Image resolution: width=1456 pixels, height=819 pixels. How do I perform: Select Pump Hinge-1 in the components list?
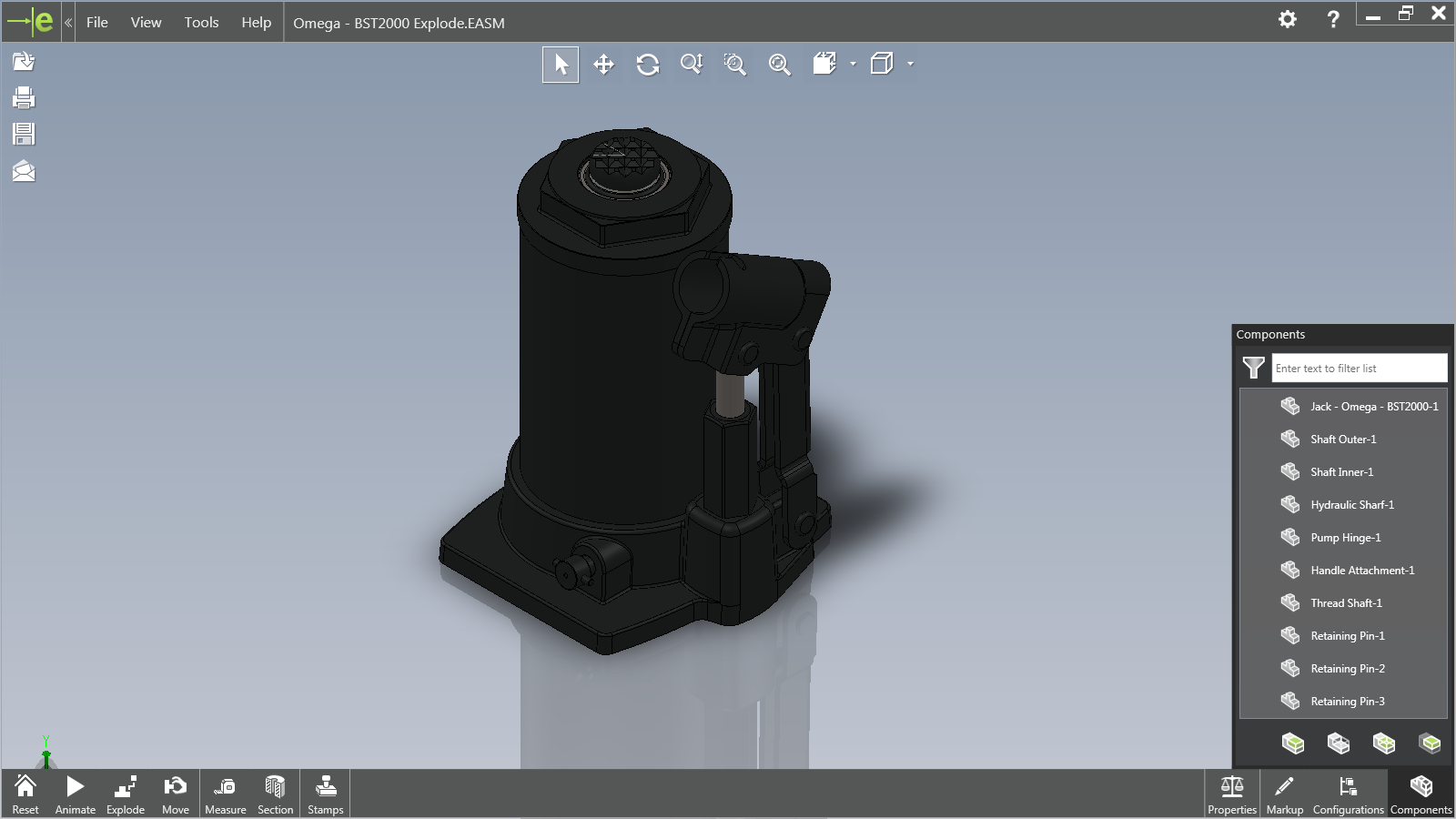click(1345, 538)
